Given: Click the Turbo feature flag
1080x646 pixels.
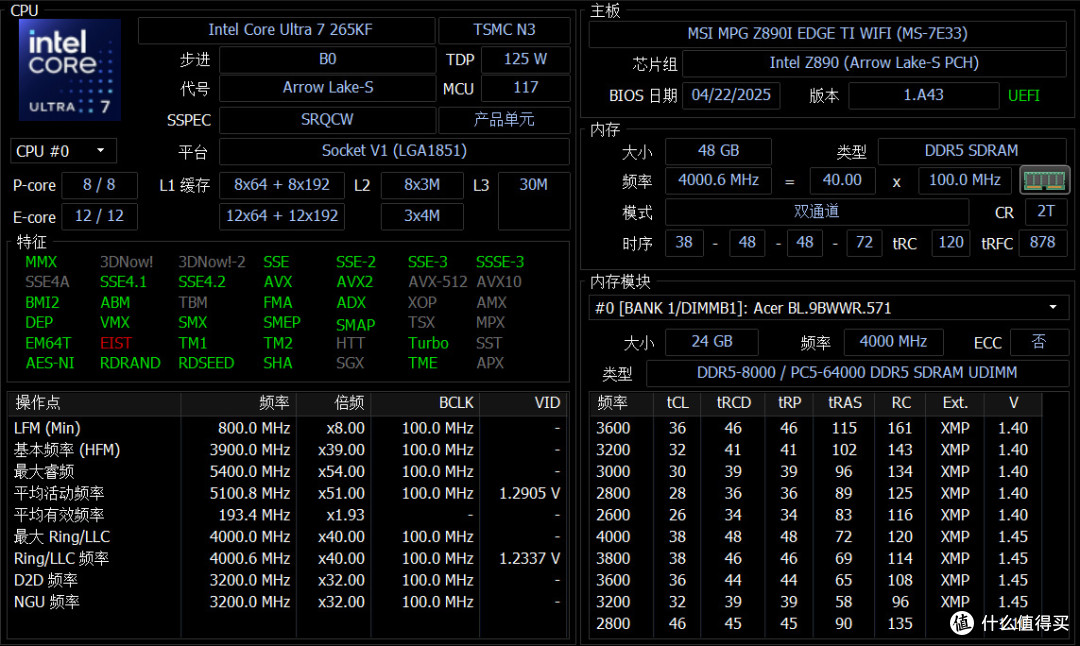Looking at the screenshot, I should (428, 343).
